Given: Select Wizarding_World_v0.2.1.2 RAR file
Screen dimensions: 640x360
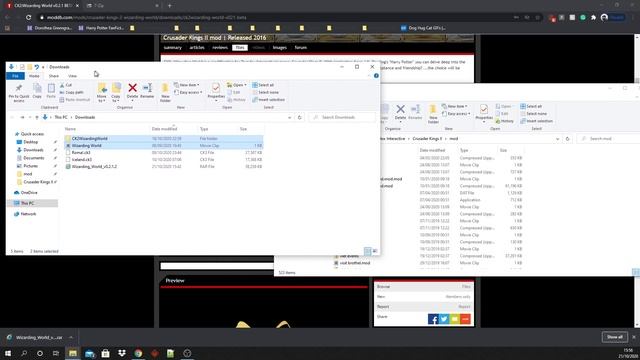Looking at the screenshot, I should pyautogui.click(x=164, y=167).
